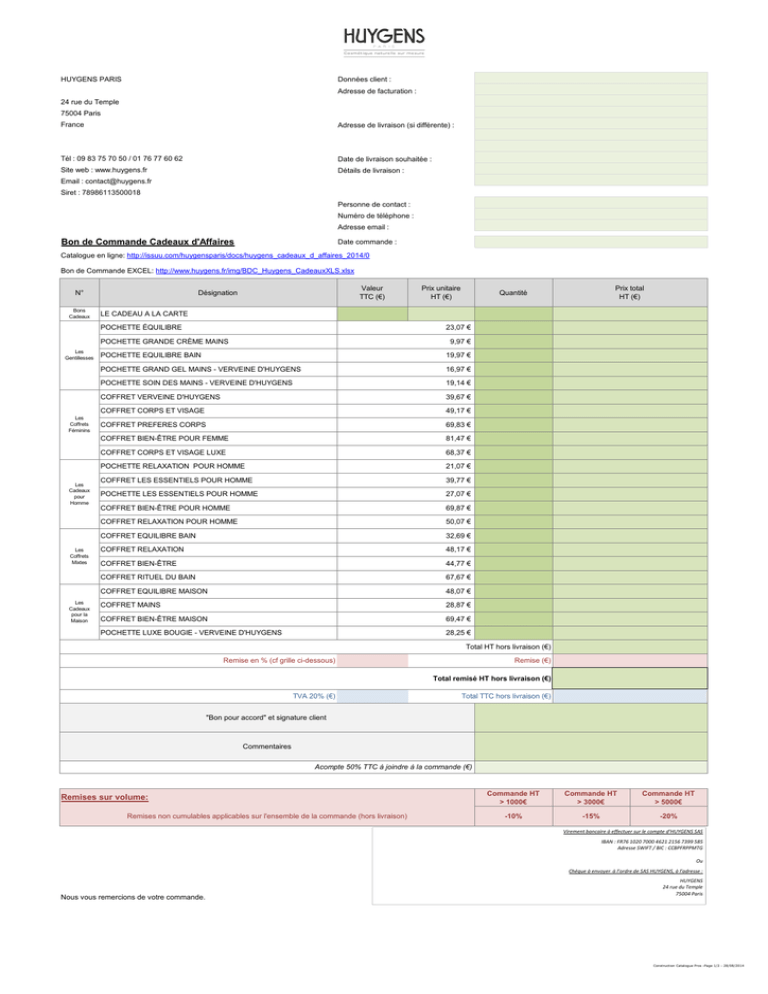The height and width of the screenshot is (994, 768).
Task: Click the 'Prix total HT (€)' header
Action: coord(630,293)
